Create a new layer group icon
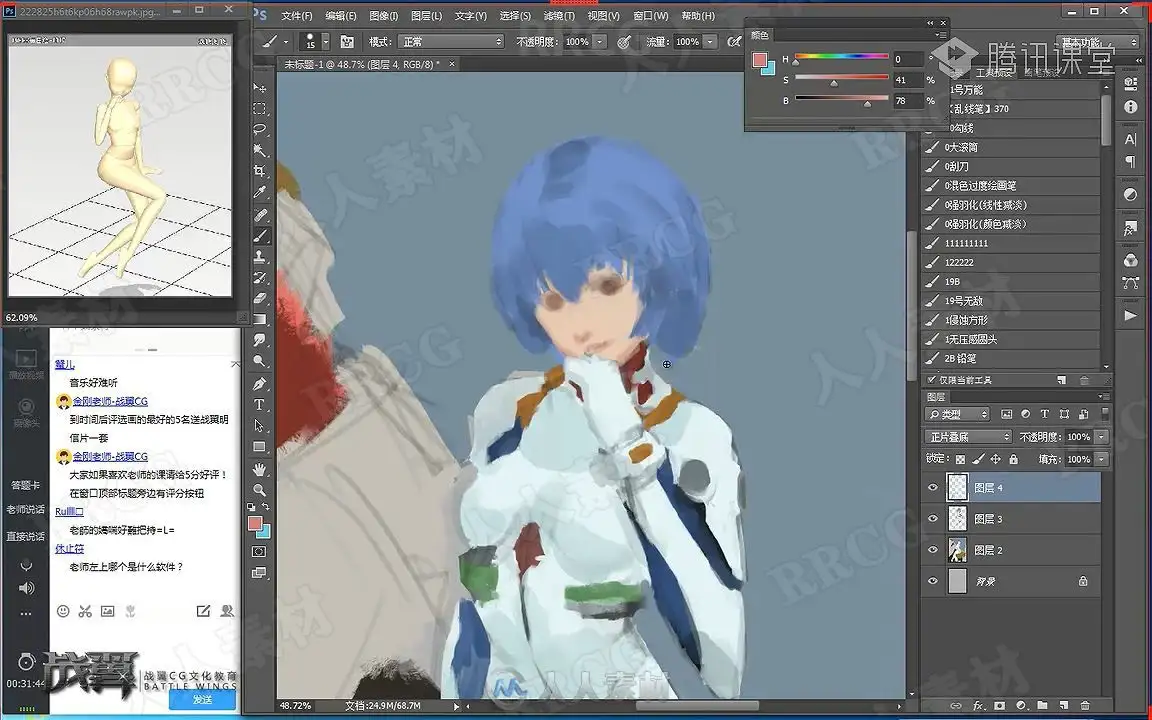1152x720 pixels. point(1042,706)
